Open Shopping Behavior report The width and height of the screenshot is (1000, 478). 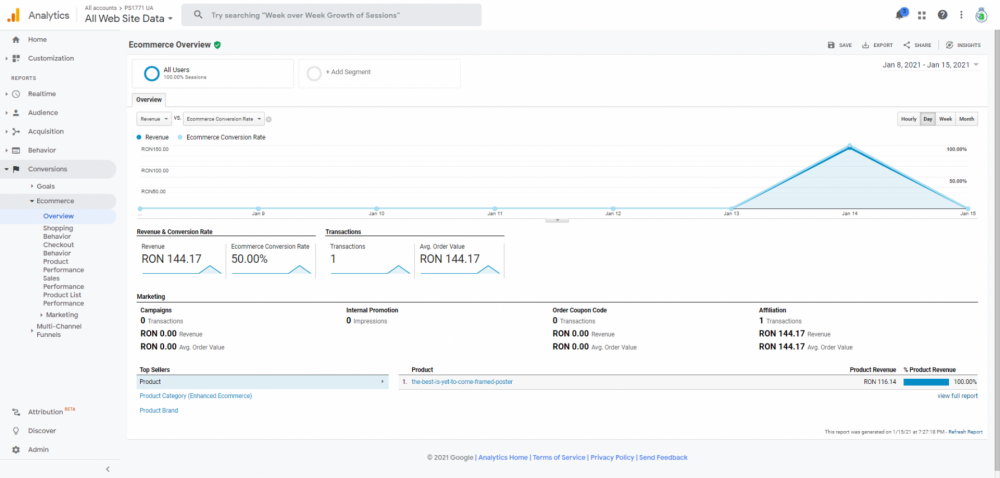pos(58,232)
